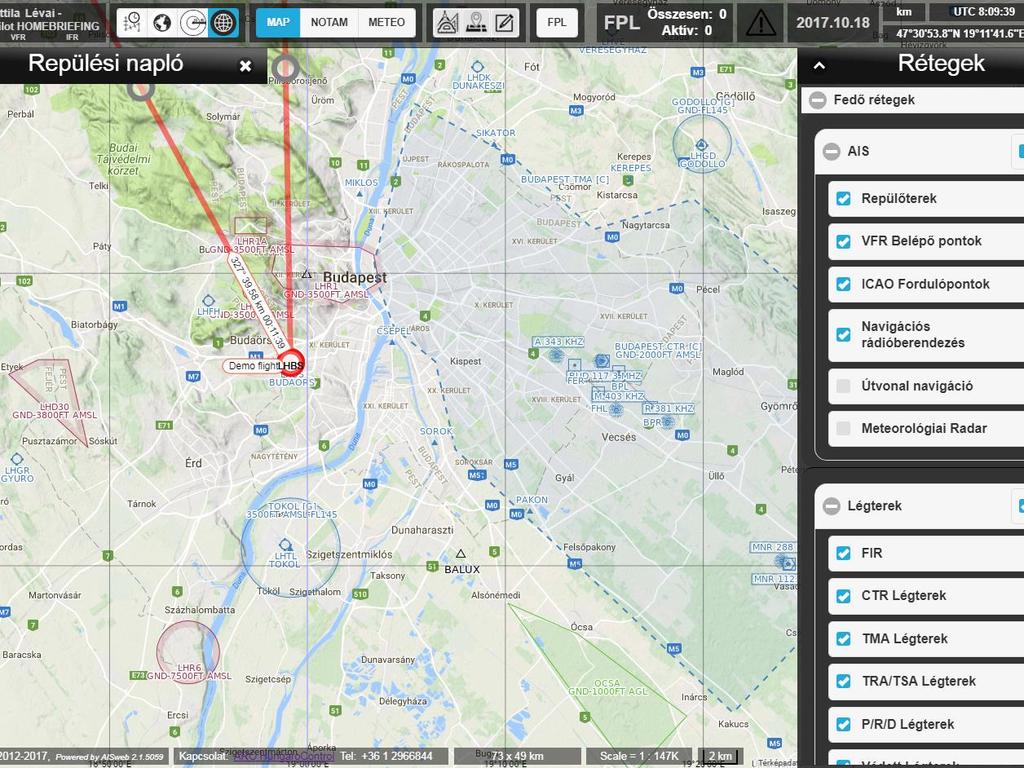This screenshot has height=768, width=1024.
Task: Click the route waypoint circle near Repülési napló
Action: [140, 89]
